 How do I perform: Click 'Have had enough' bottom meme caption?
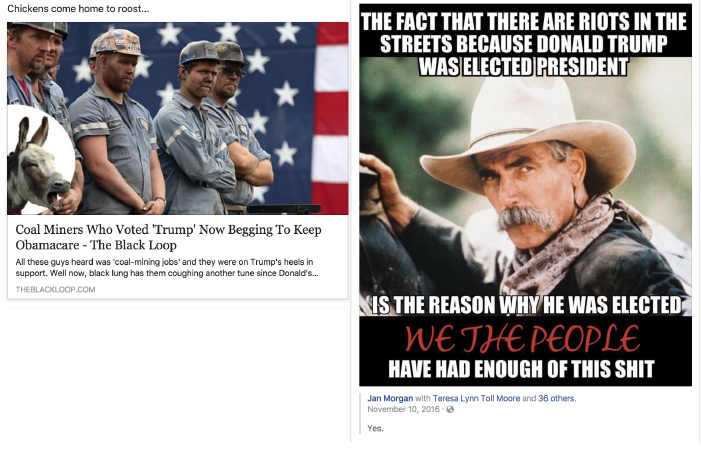pos(521,369)
